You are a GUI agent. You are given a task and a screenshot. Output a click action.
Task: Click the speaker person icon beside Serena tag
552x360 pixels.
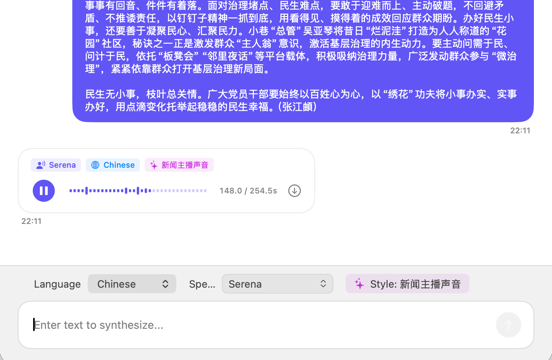click(x=41, y=165)
